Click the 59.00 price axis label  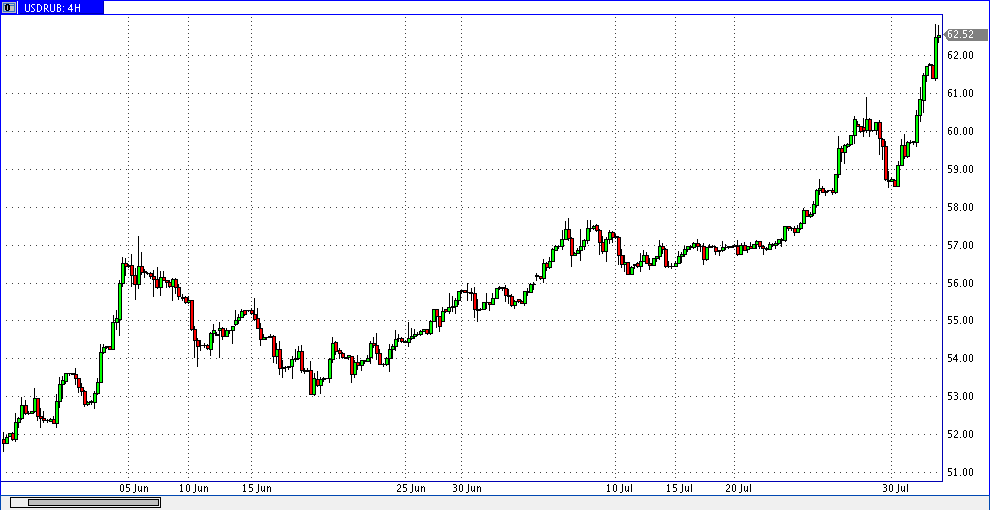coord(960,169)
